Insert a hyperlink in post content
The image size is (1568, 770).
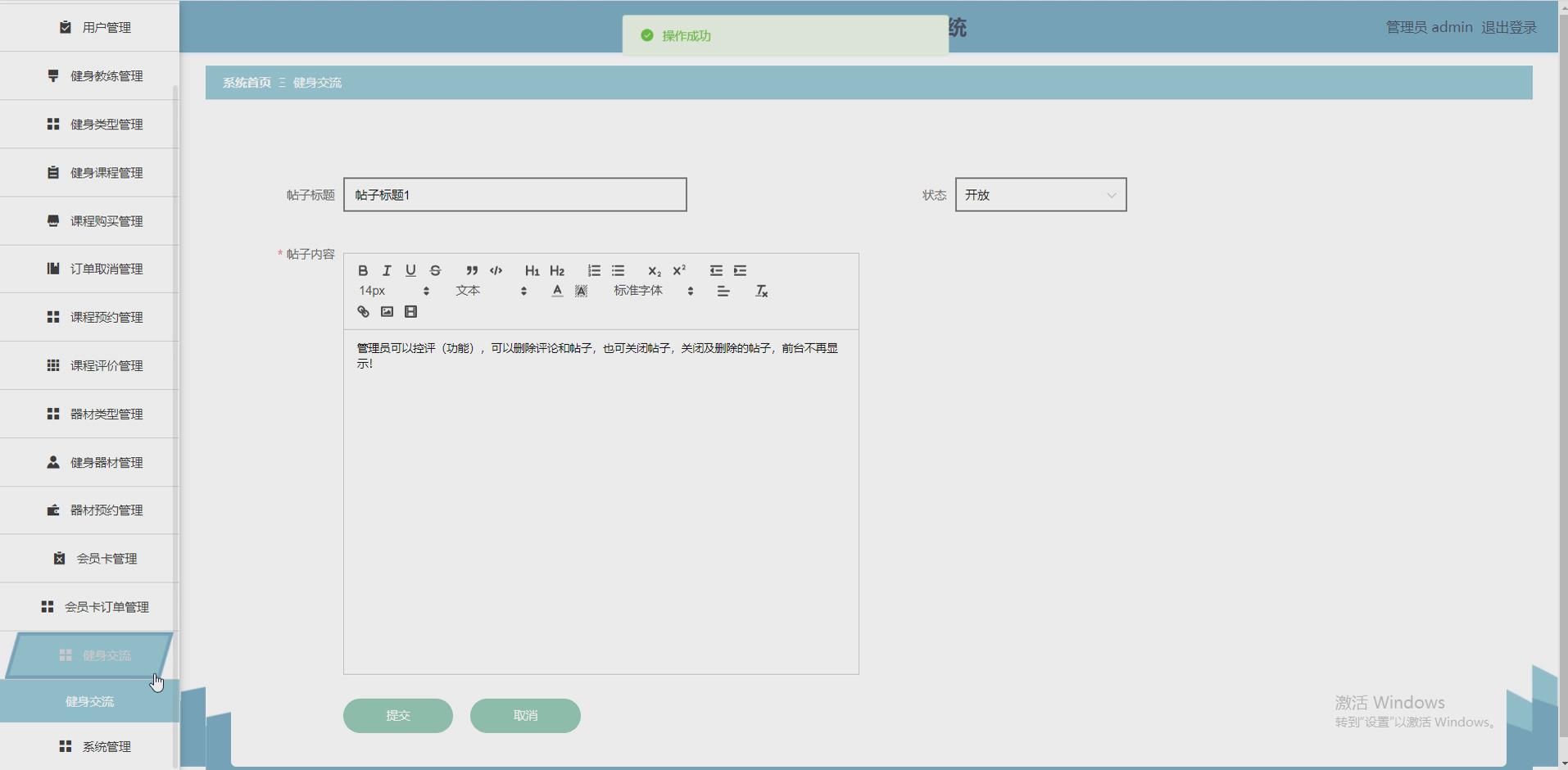point(363,311)
